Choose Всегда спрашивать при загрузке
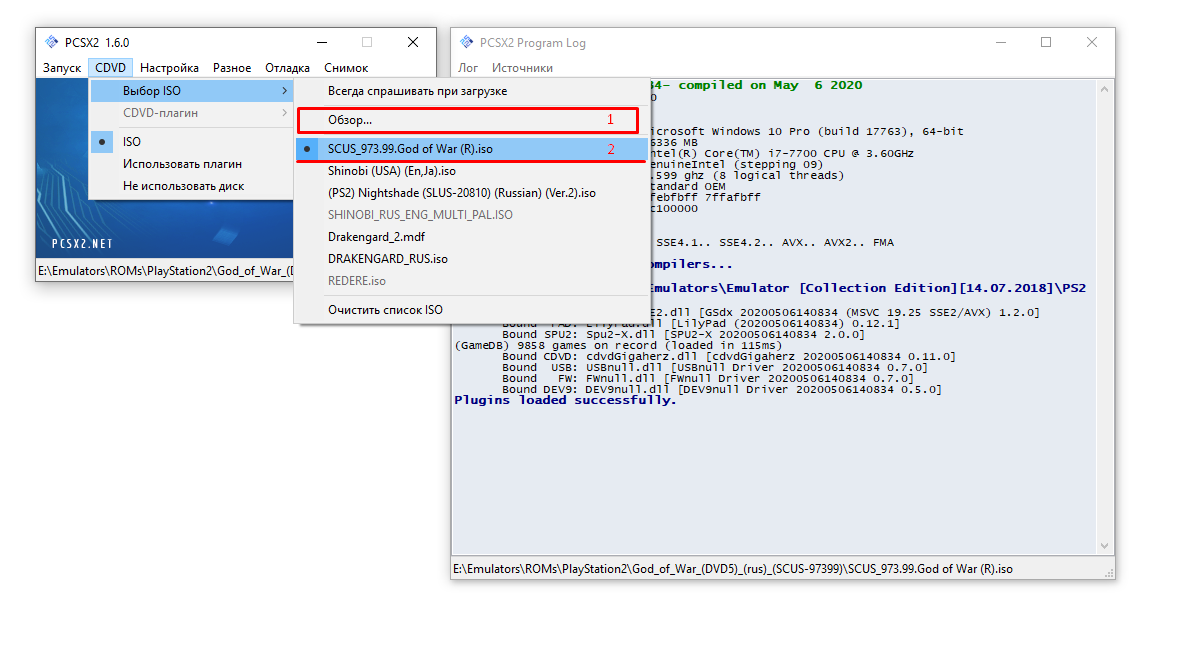 (x=471, y=91)
